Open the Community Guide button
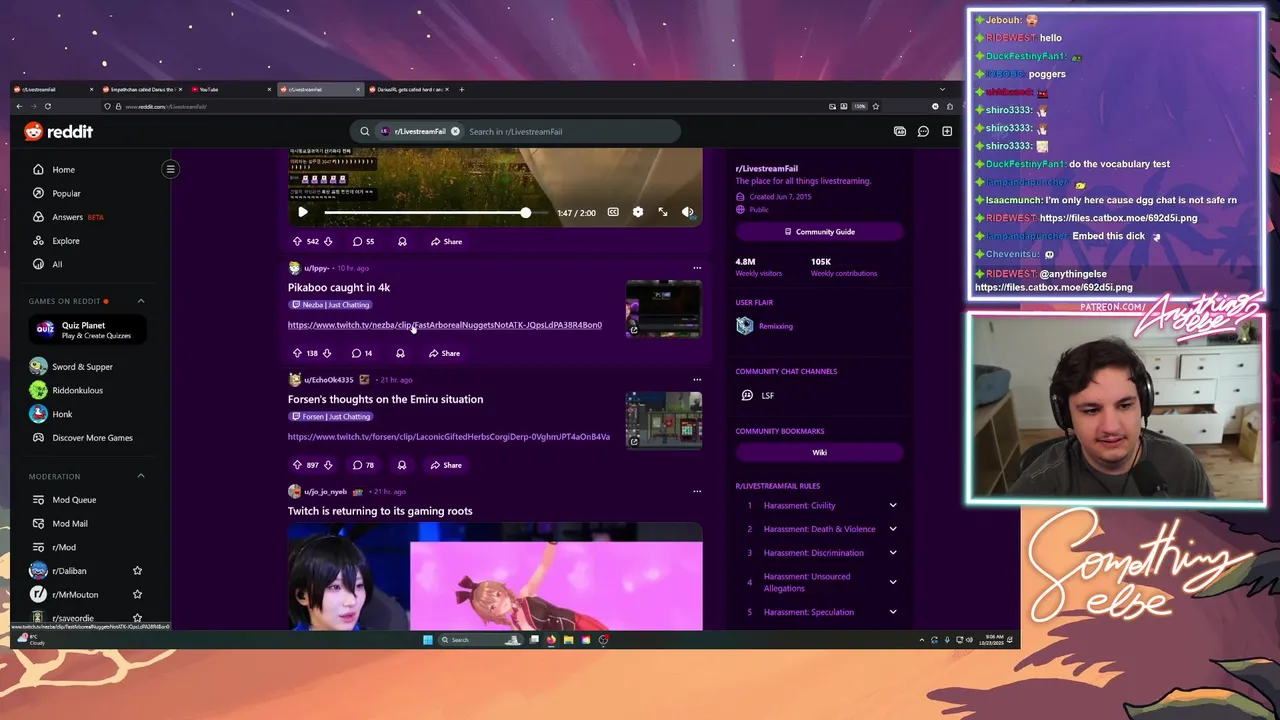The width and height of the screenshot is (1280, 720). (819, 232)
